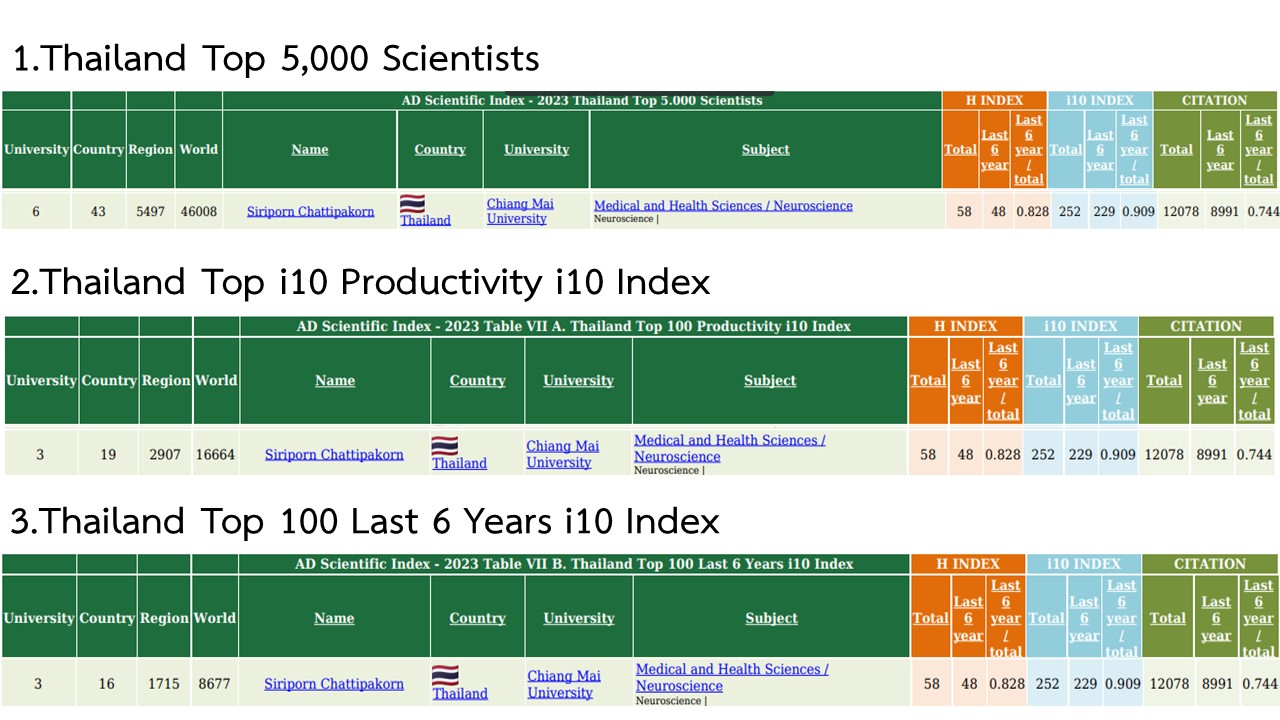The image size is (1280, 720).
Task: Open Medical and Health Sciences / Neuroscience in first table
Action: point(723,206)
